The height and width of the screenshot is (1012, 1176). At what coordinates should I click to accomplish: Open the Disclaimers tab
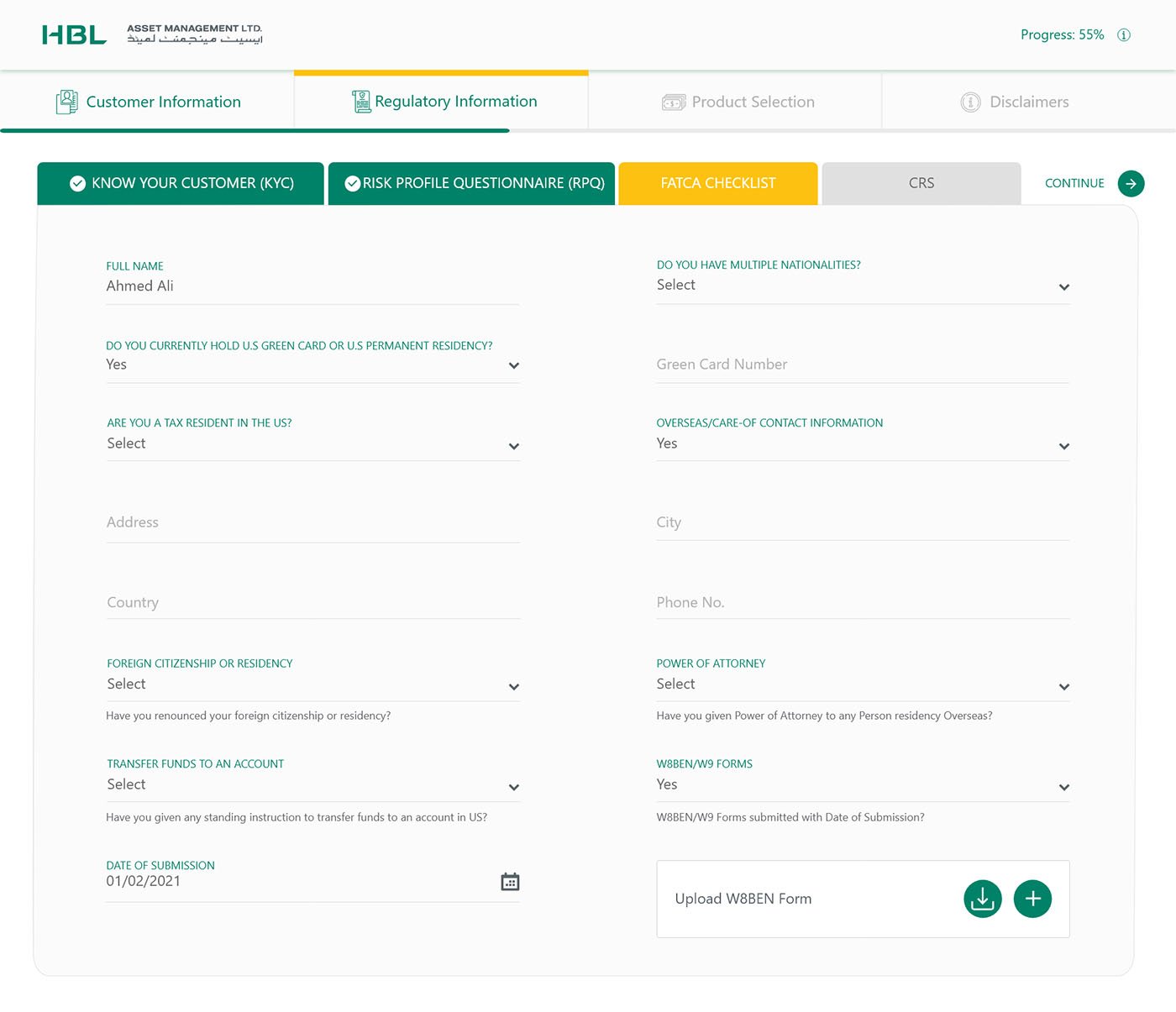tap(1029, 102)
